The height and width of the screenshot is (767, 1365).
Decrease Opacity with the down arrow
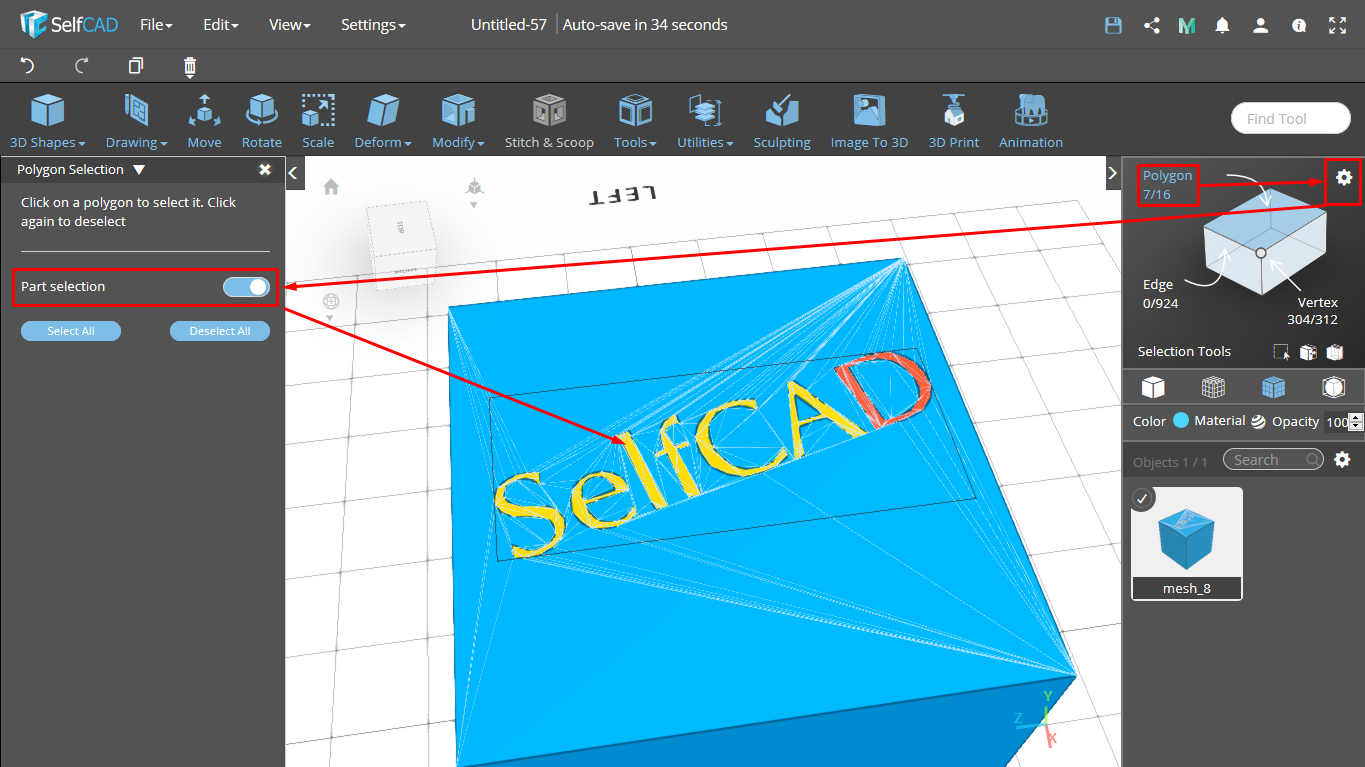coord(1356,426)
